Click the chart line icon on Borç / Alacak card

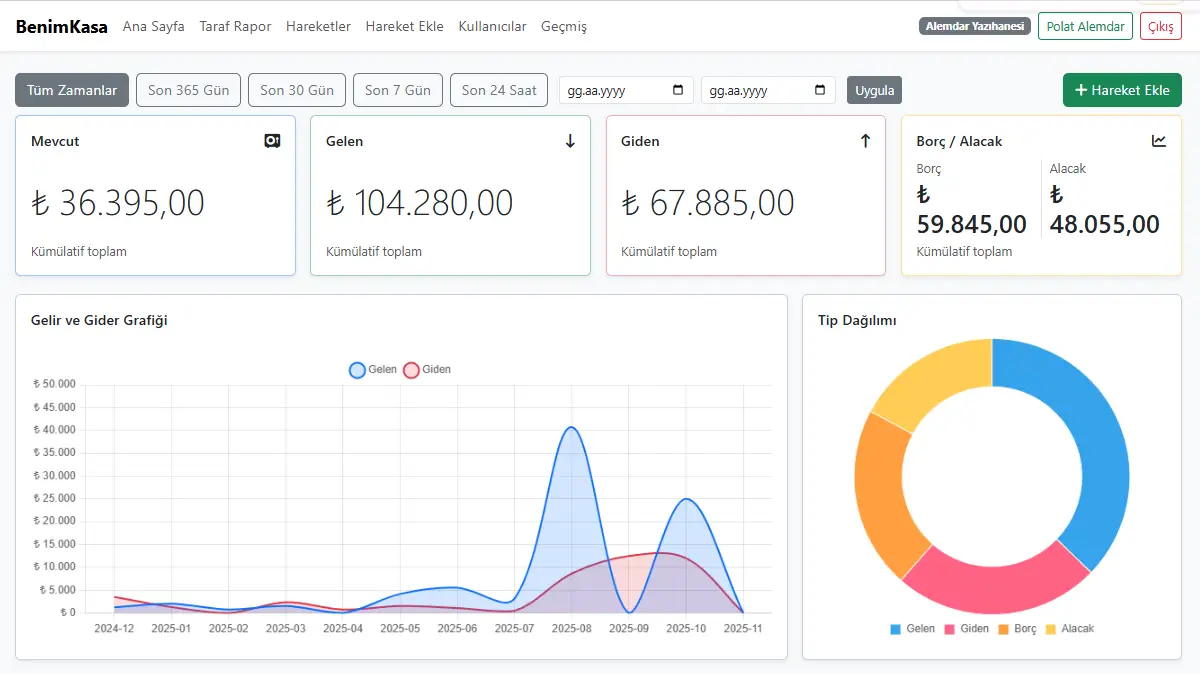coord(1159,141)
